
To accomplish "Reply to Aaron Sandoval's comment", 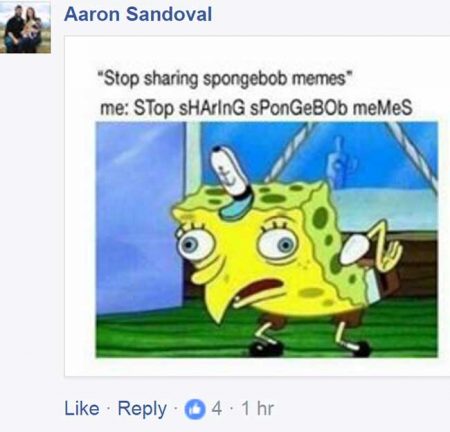I will 142,409.
